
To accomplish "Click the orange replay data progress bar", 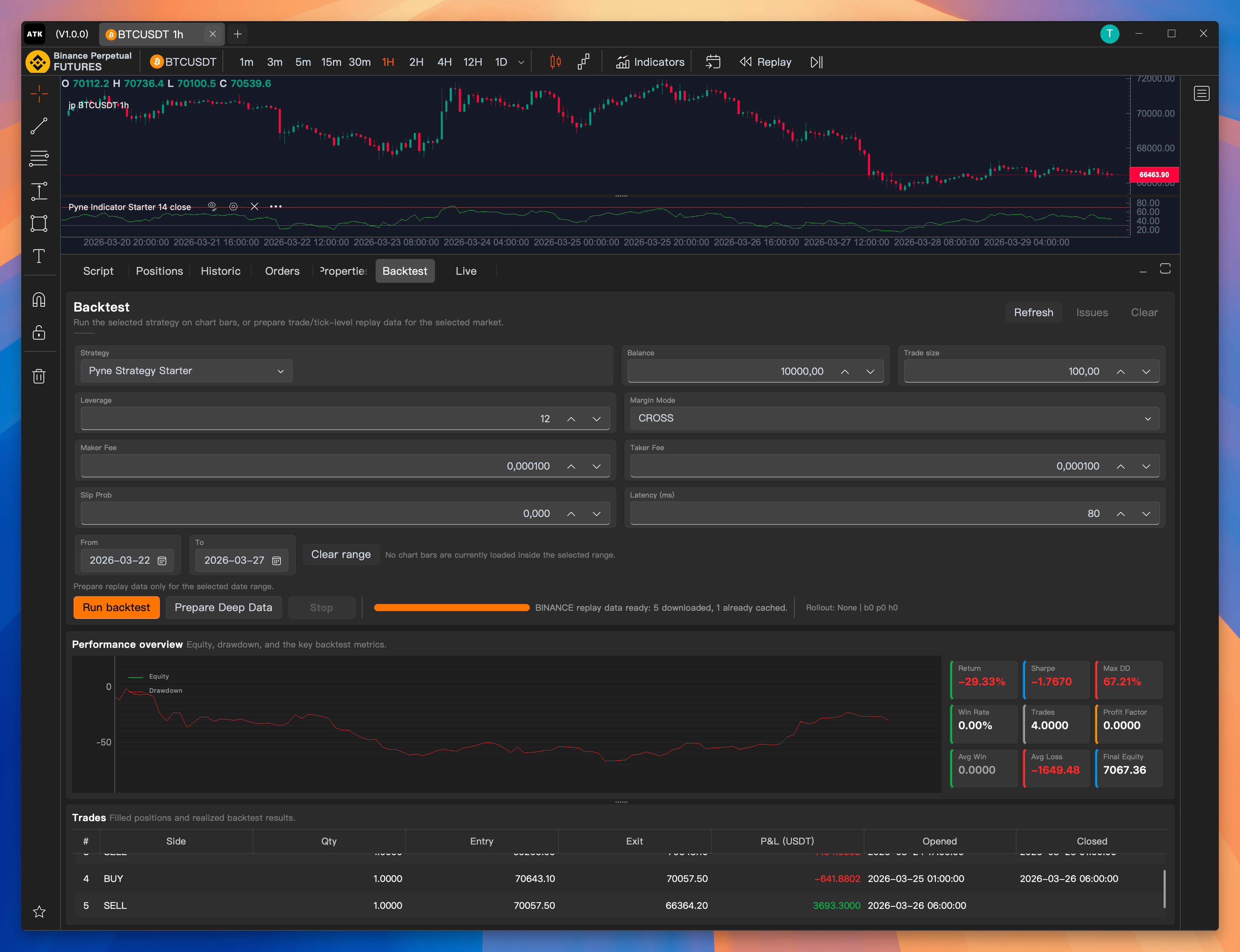I will coord(451,608).
